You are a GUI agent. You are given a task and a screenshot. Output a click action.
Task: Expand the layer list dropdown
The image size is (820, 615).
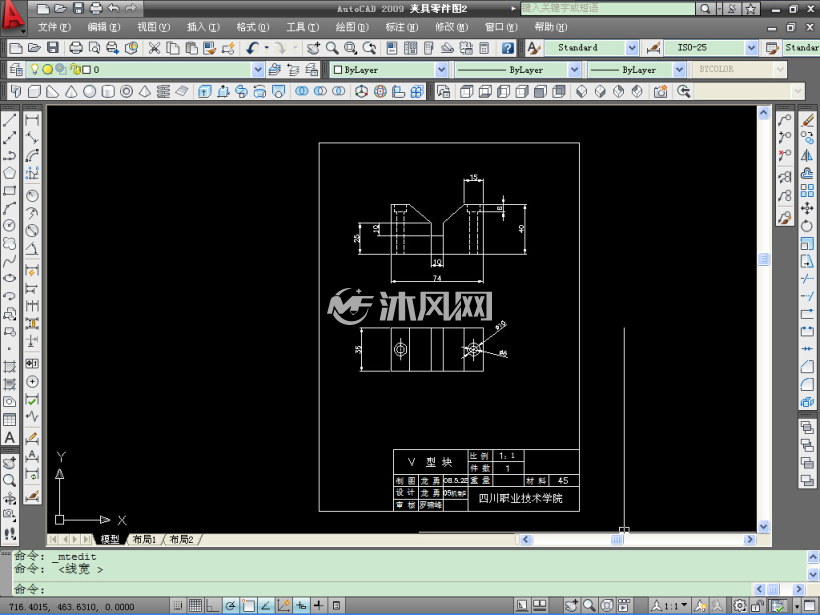click(x=258, y=70)
